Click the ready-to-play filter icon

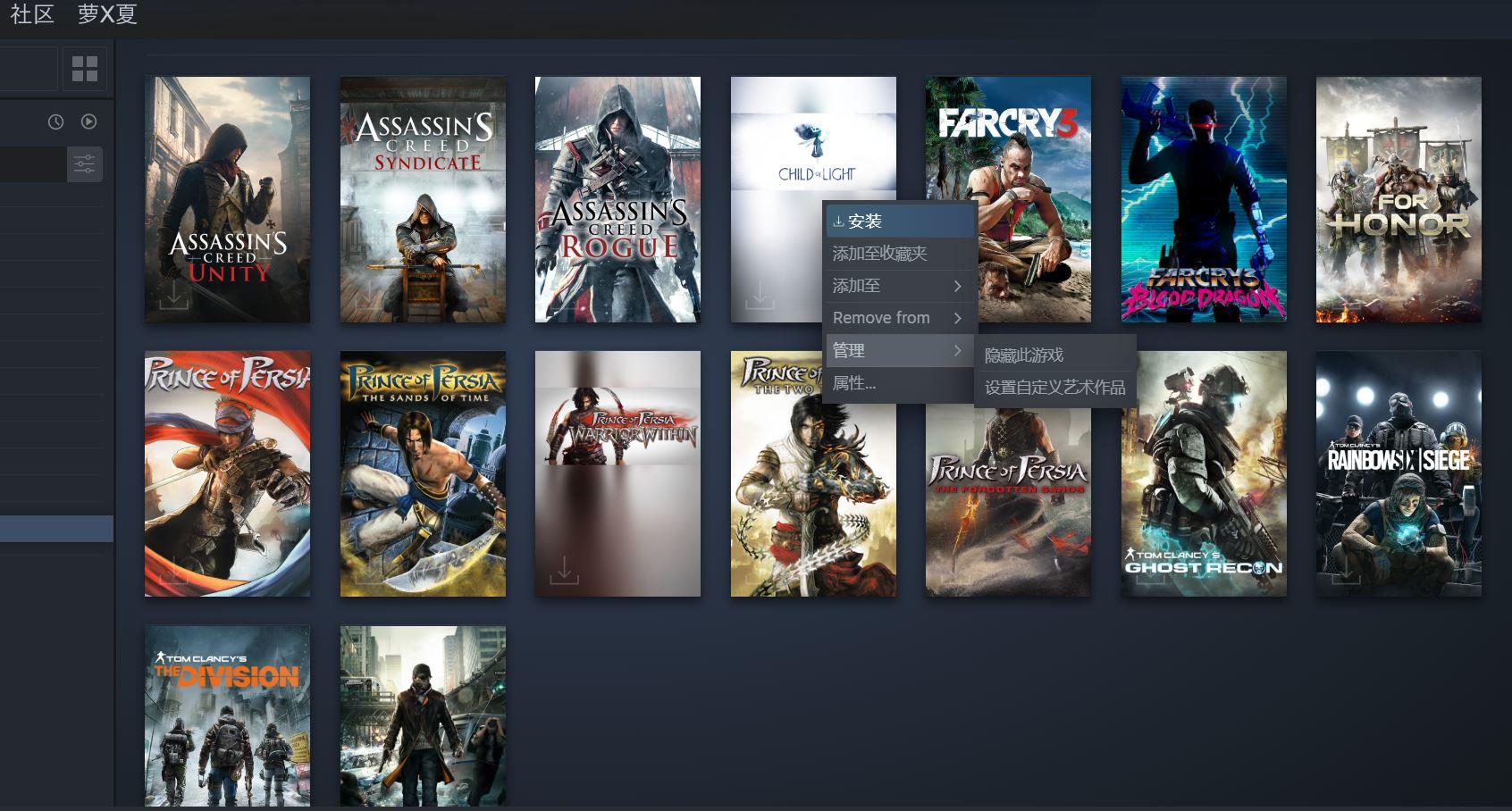(88, 121)
